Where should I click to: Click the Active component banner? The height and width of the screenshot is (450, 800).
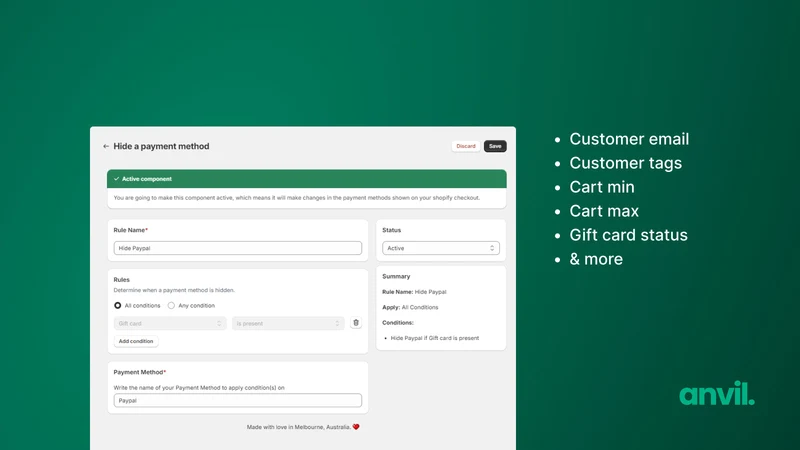(307, 179)
